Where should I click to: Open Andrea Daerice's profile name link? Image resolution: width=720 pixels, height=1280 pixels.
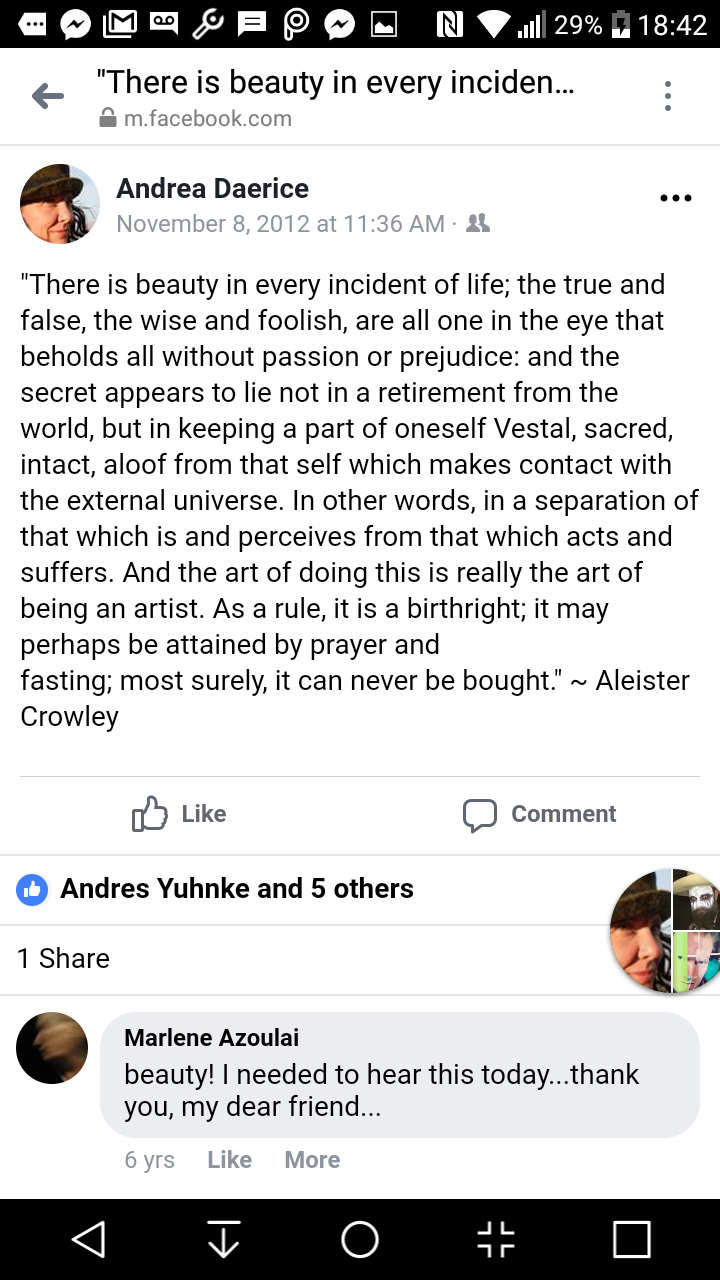(212, 188)
